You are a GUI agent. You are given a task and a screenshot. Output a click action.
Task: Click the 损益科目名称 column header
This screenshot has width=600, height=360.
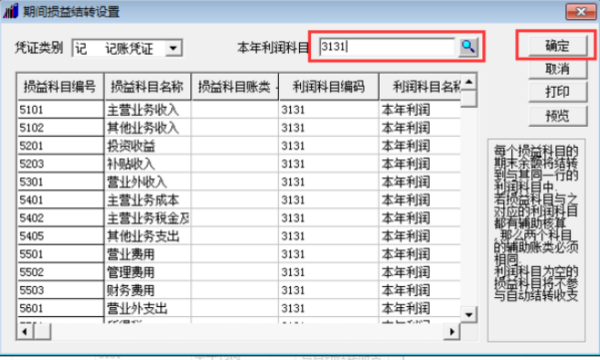click(x=147, y=87)
